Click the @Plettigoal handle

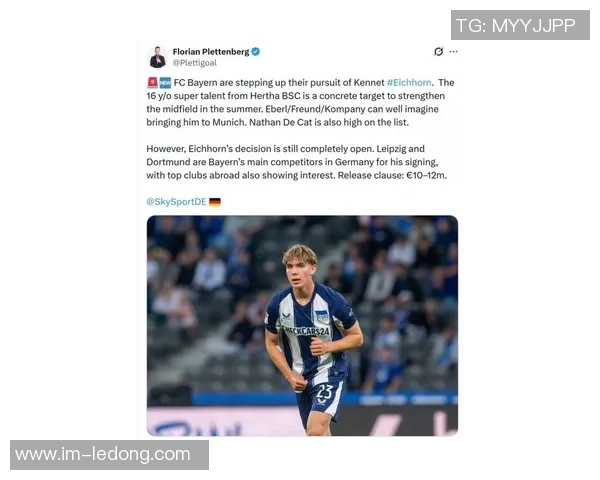[194, 63]
